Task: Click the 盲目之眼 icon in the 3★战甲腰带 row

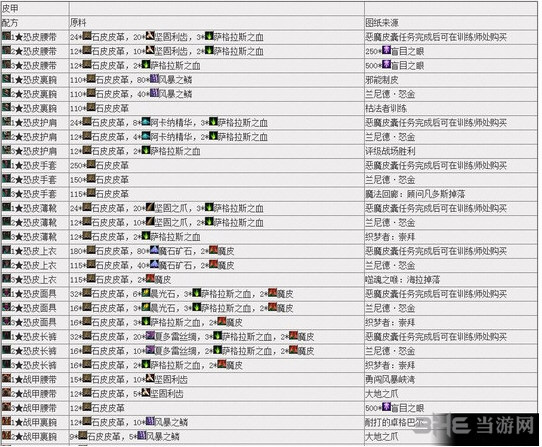Action: coord(386,407)
